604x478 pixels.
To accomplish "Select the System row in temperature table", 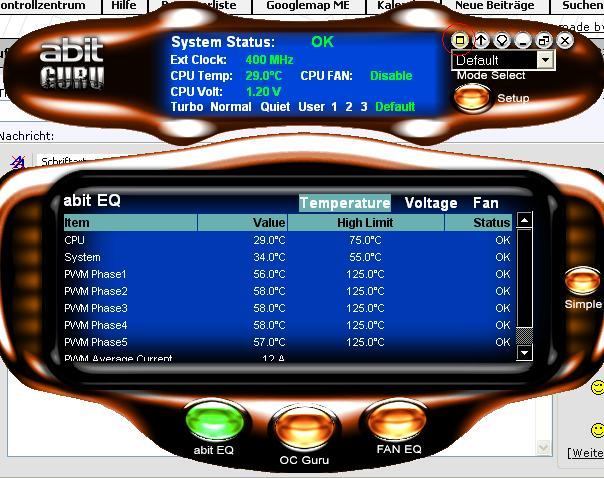I will pos(288,257).
